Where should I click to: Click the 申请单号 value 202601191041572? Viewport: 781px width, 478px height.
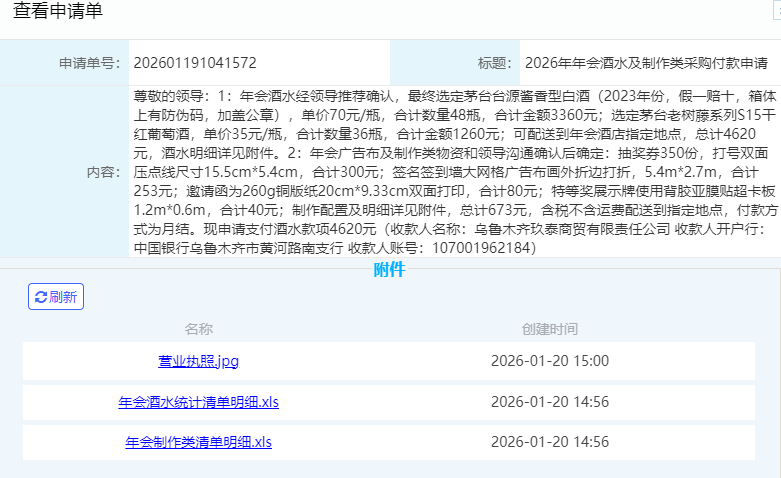tap(195, 63)
